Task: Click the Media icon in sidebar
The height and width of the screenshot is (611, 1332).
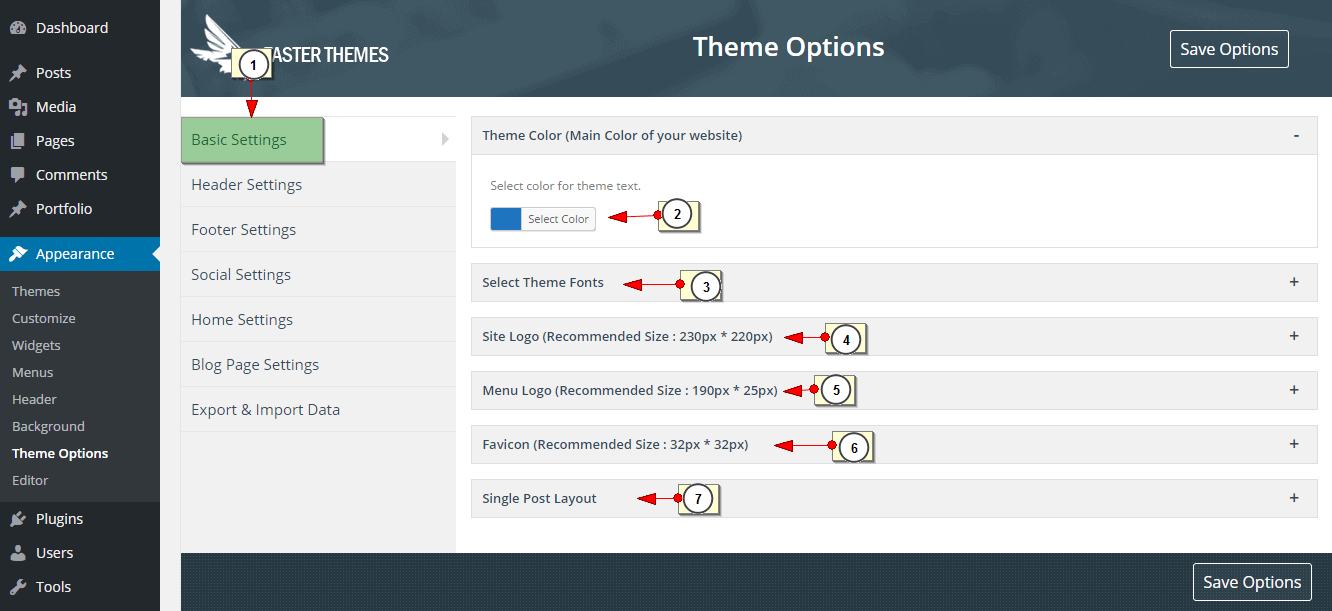Action: click(18, 107)
